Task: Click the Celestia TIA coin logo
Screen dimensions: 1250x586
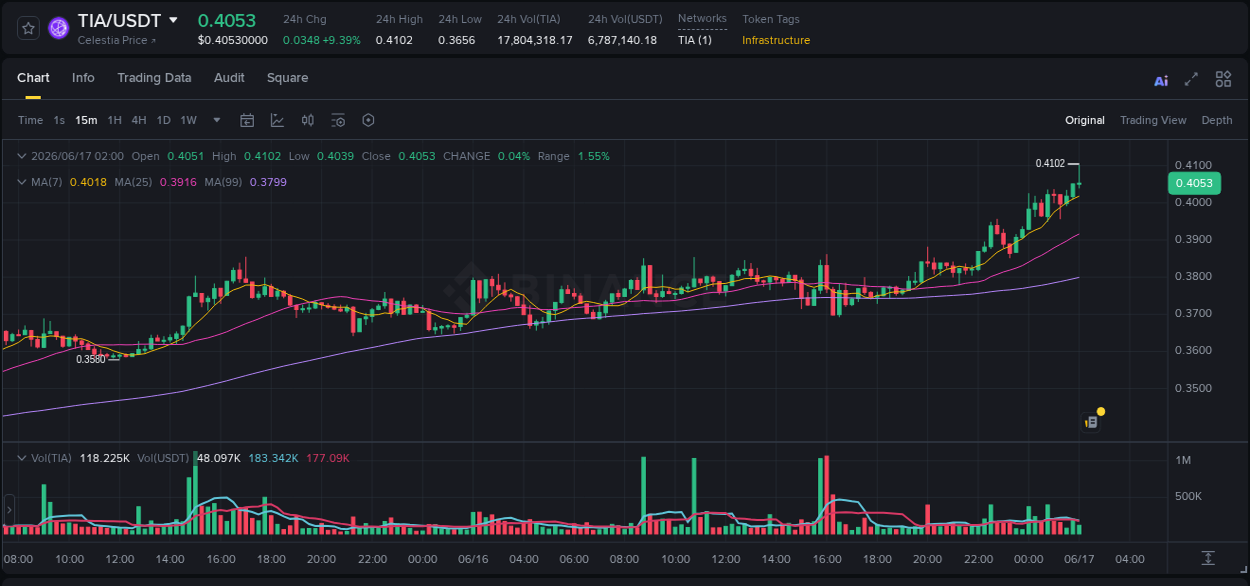Action: [x=58, y=28]
